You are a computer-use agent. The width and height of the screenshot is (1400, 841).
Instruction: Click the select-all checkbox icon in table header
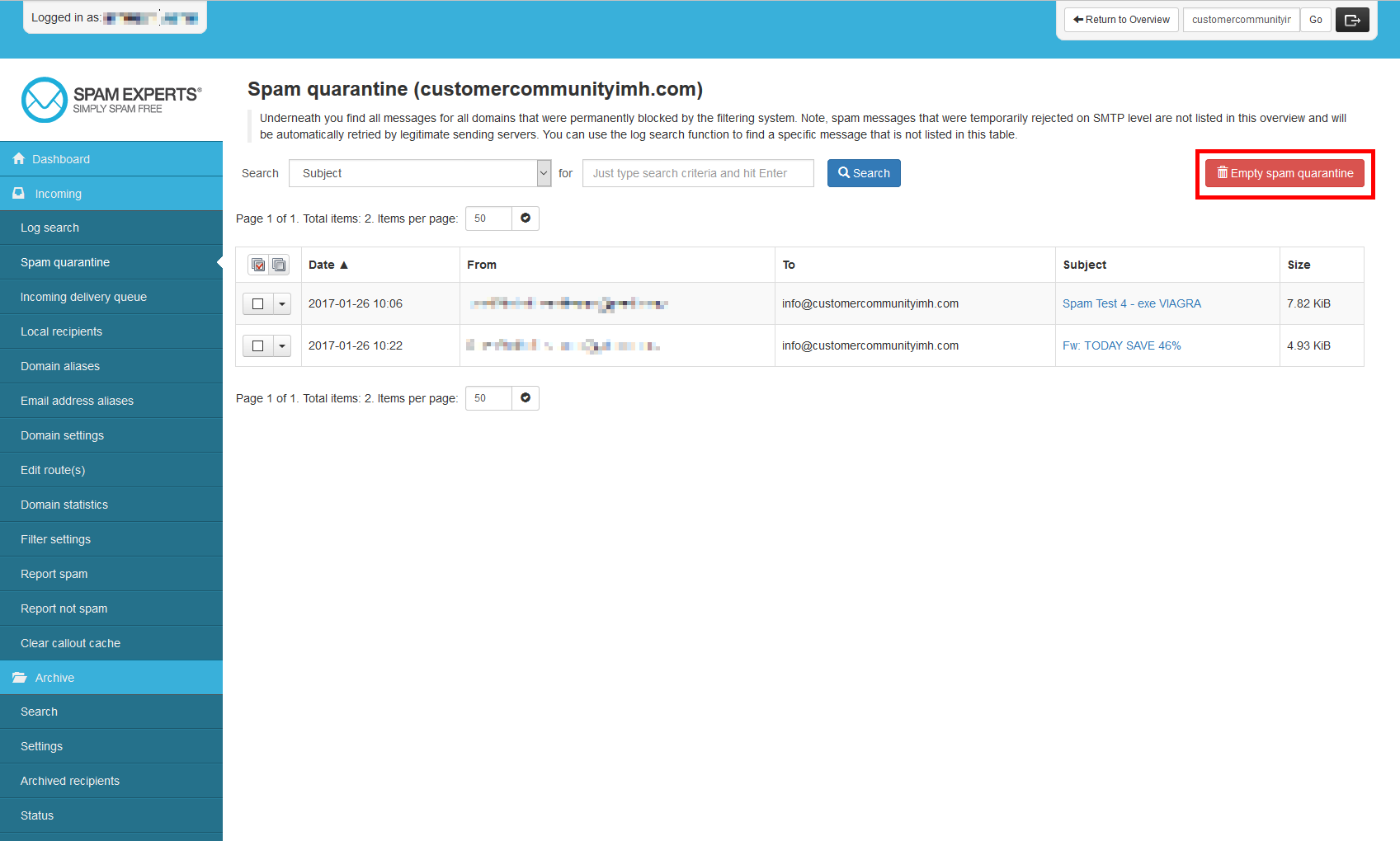pyautogui.click(x=258, y=265)
